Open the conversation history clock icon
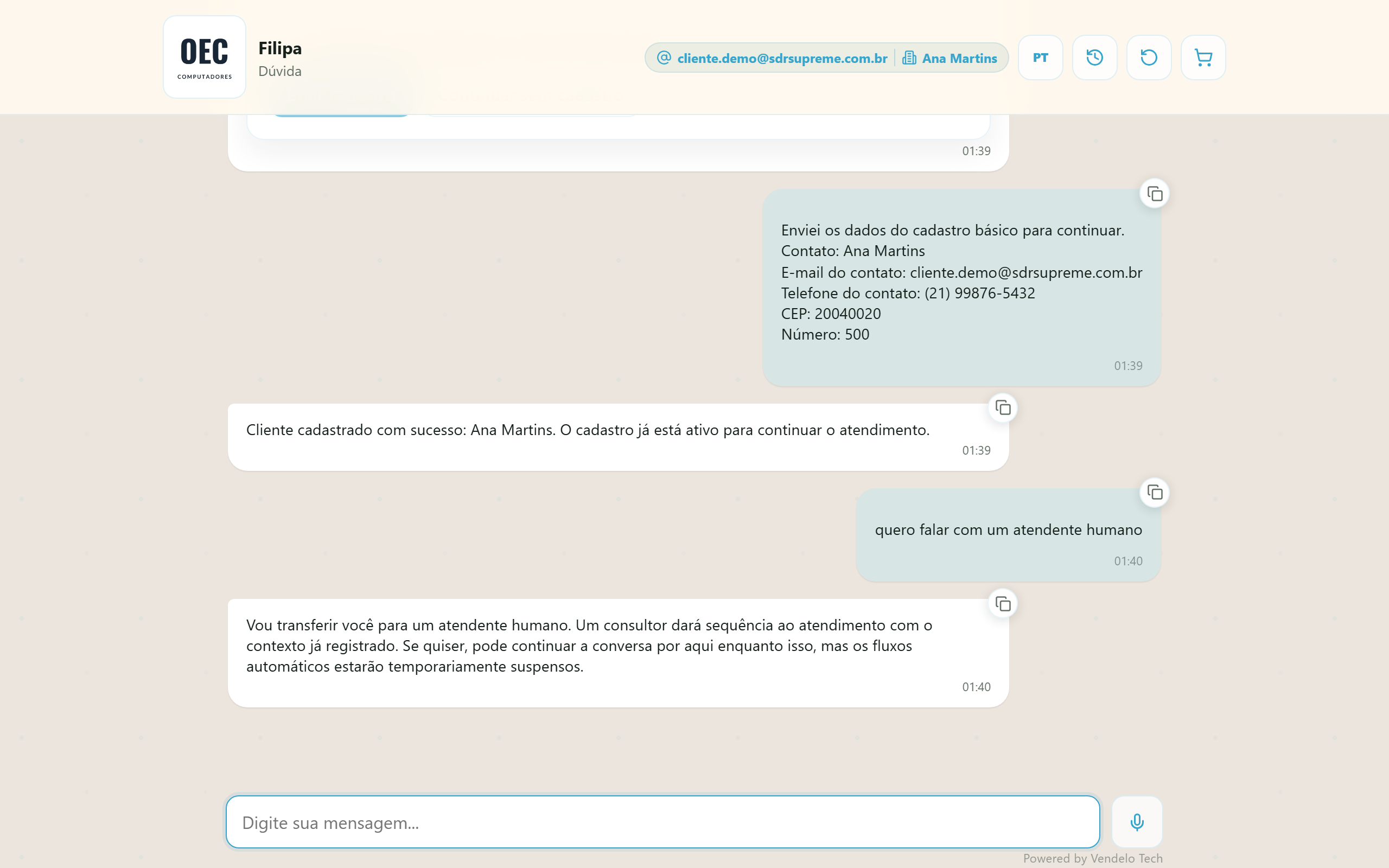Screen dimensions: 1389x868 click(x=1094, y=58)
